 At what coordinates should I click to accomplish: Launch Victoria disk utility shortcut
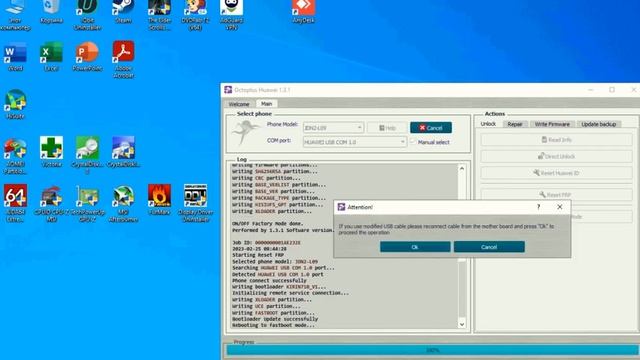[51, 152]
